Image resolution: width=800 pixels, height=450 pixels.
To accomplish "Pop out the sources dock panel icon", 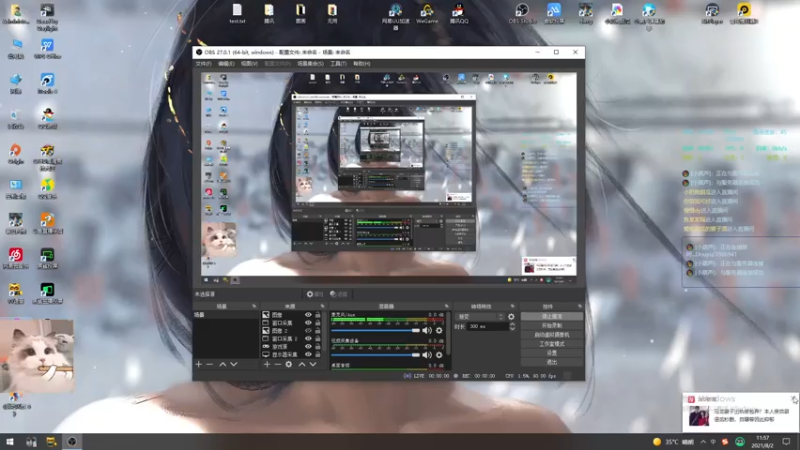I will click(x=322, y=306).
